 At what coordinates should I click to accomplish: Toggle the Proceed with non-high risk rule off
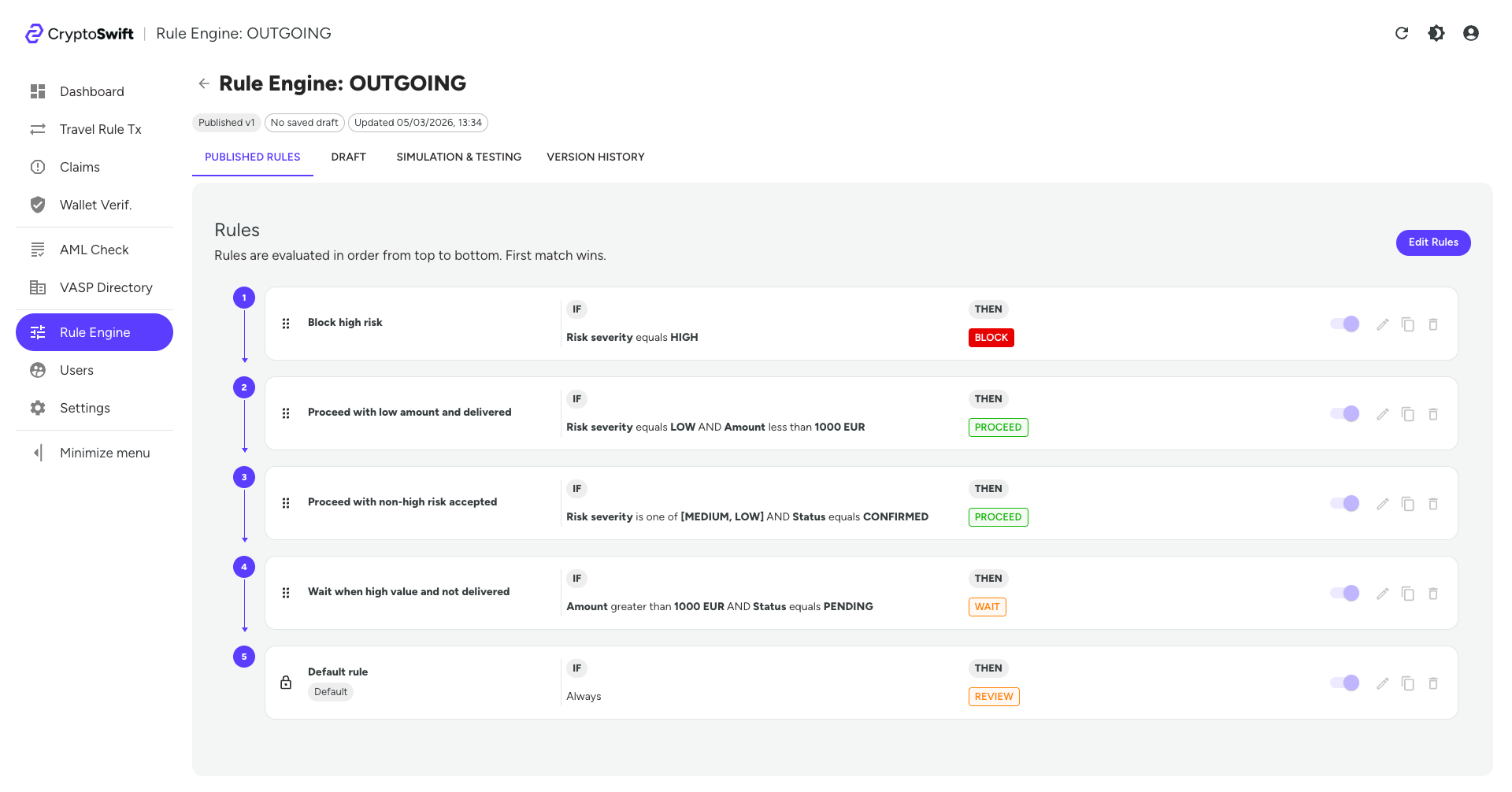[1344, 503]
